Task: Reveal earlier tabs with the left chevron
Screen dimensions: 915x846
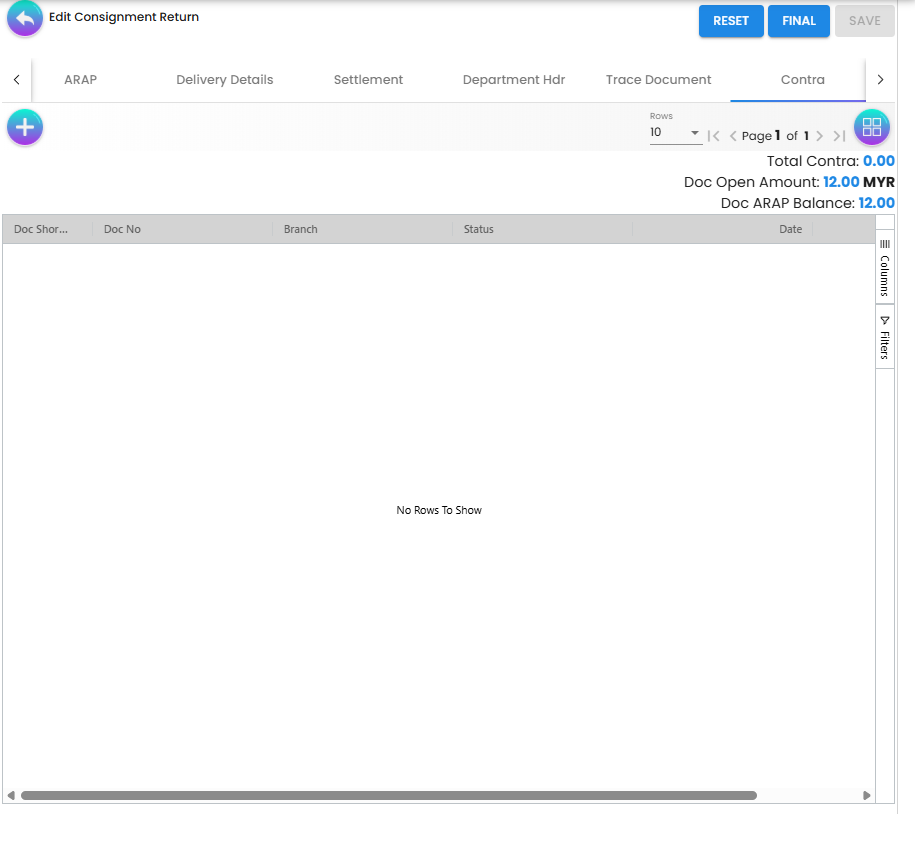Action: point(14,79)
